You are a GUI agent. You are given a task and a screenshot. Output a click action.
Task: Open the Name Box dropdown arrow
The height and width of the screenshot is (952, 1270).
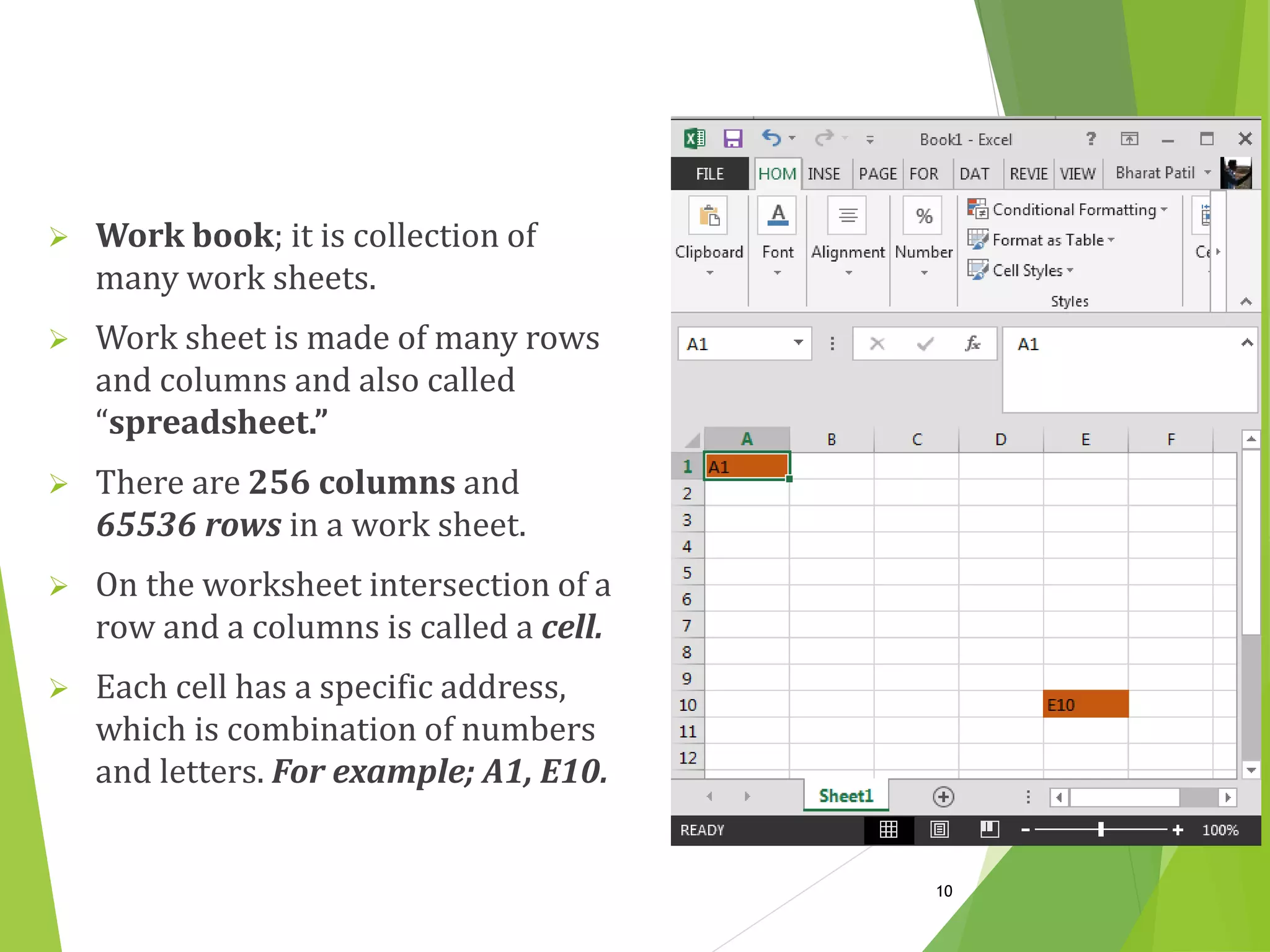tap(798, 343)
